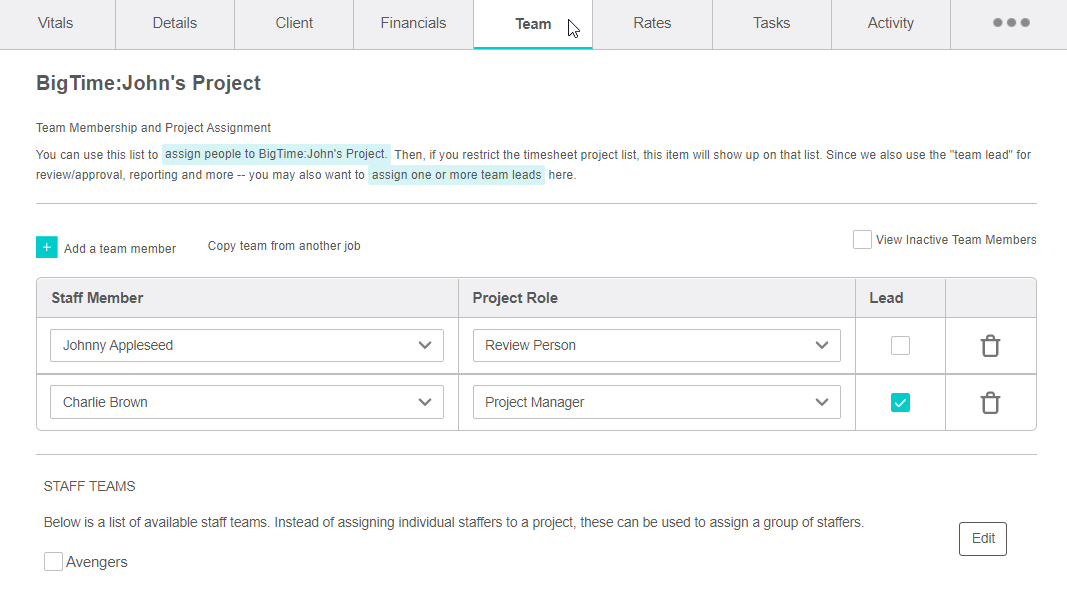Go to the Rates tab

pos(652,23)
